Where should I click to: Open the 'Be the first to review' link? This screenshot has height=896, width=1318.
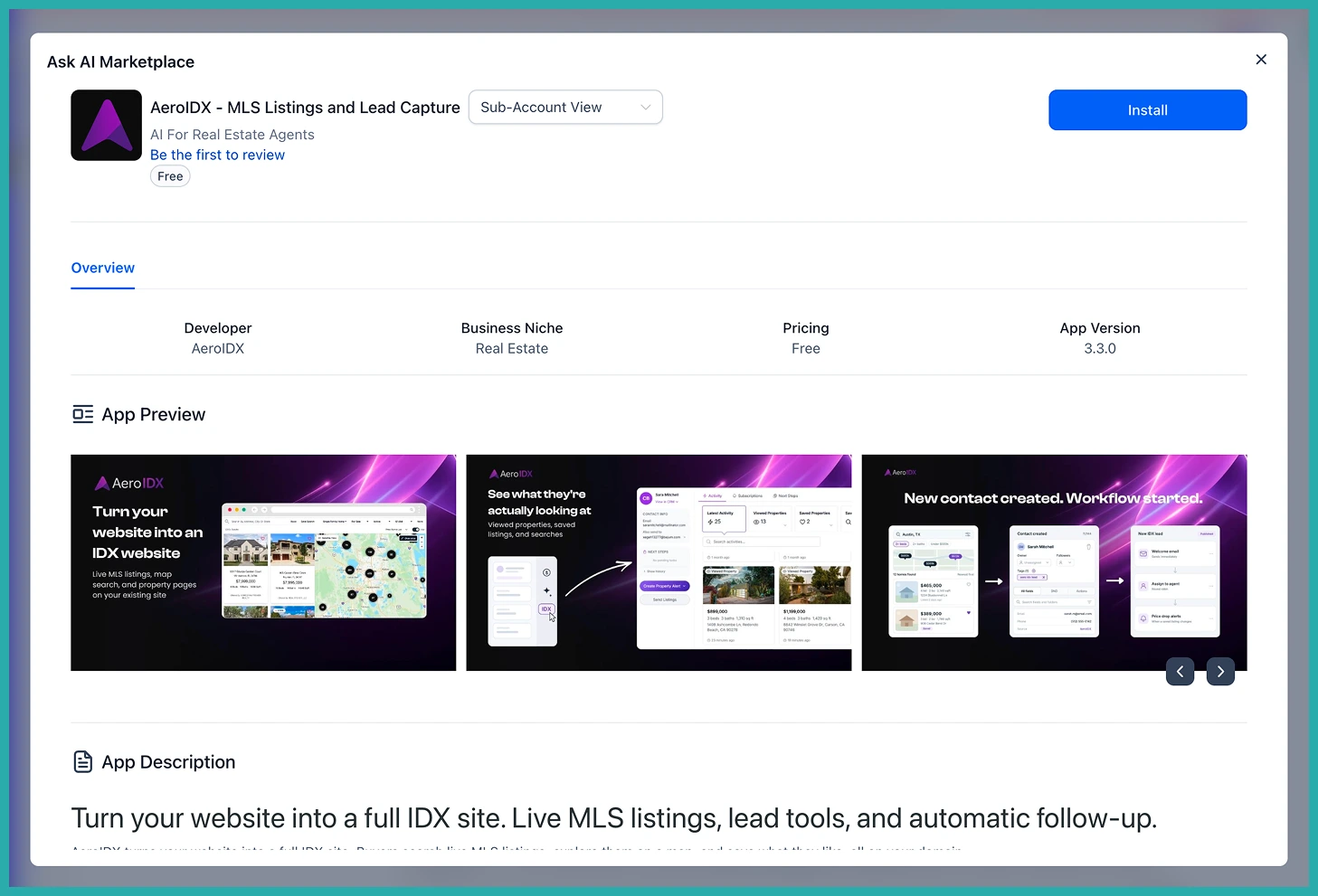click(x=217, y=155)
